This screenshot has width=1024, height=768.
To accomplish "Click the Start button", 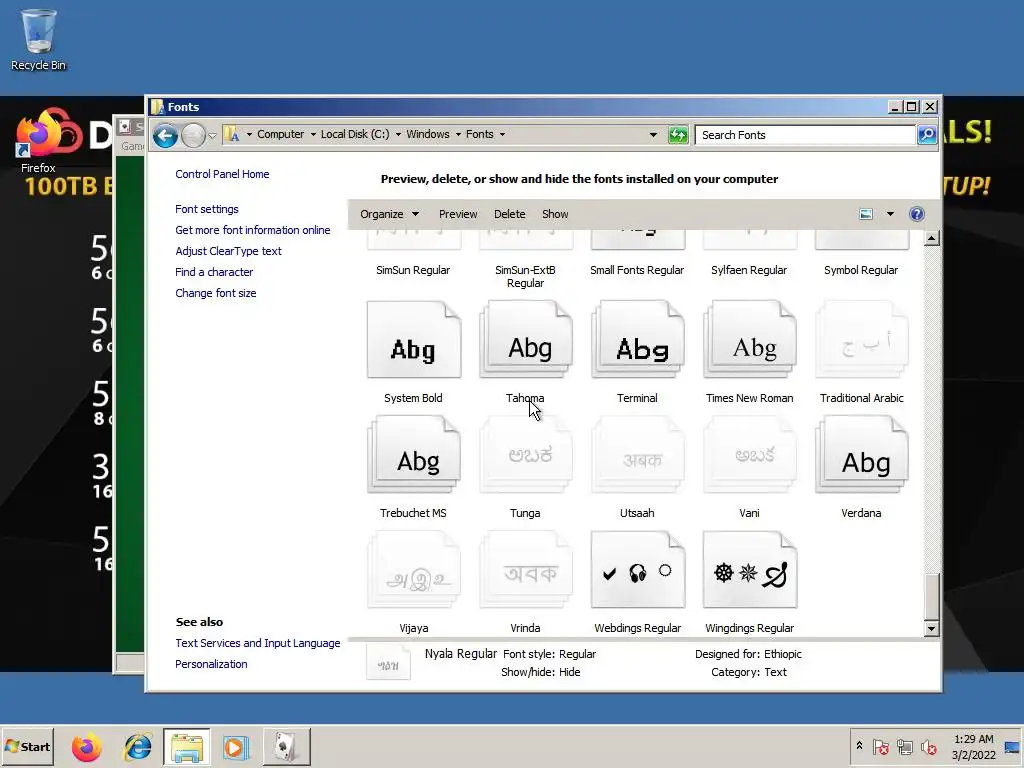I will (x=28, y=746).
